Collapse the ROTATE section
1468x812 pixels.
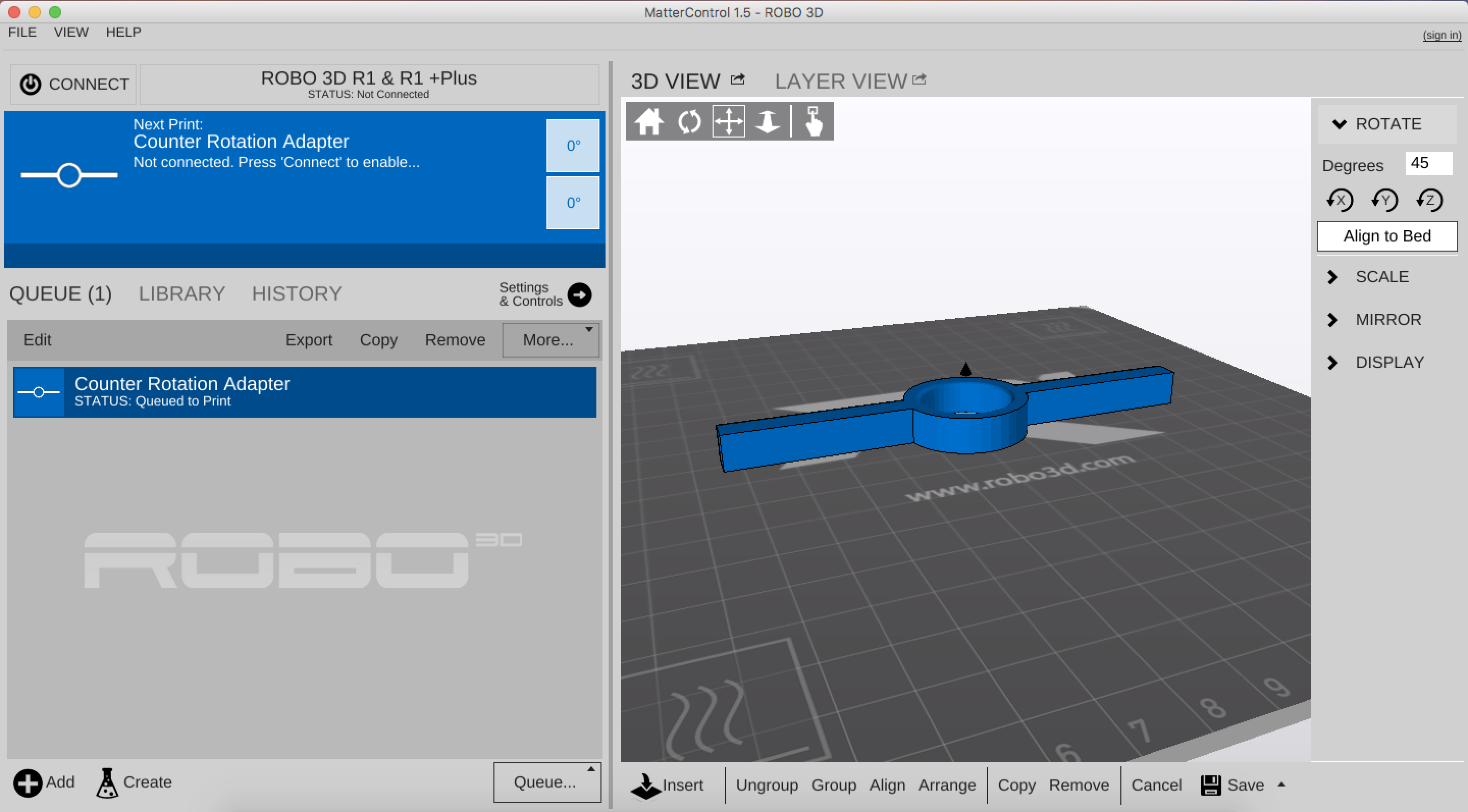coord(1339,124)
